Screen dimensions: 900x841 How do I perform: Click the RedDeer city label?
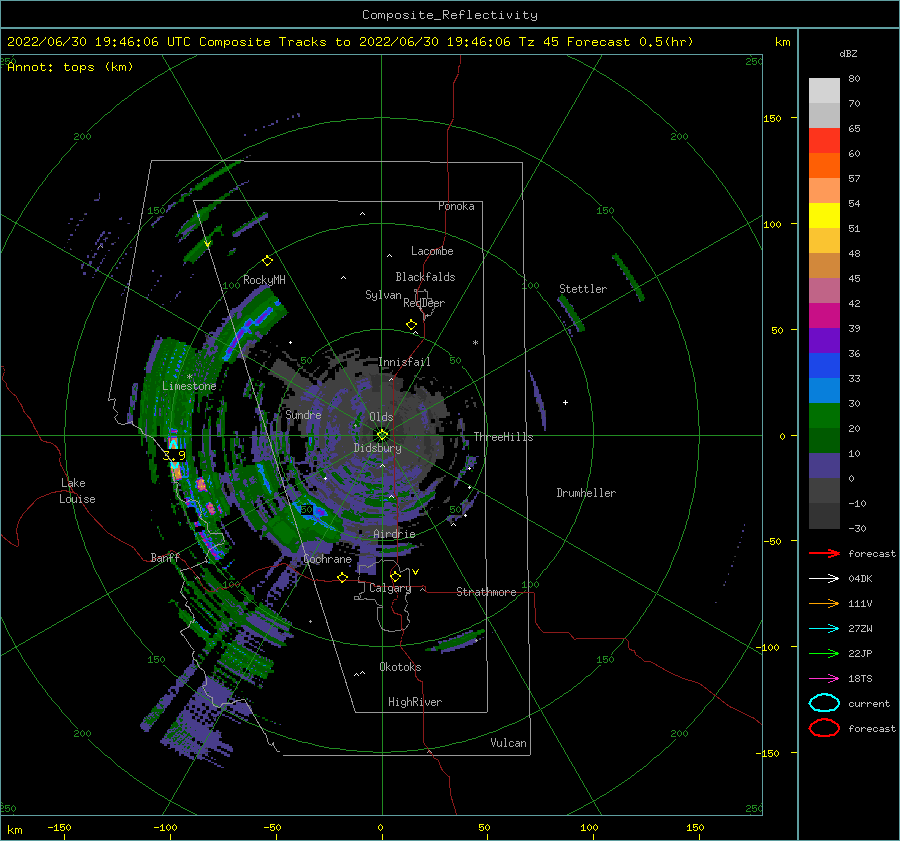point(424,303)
